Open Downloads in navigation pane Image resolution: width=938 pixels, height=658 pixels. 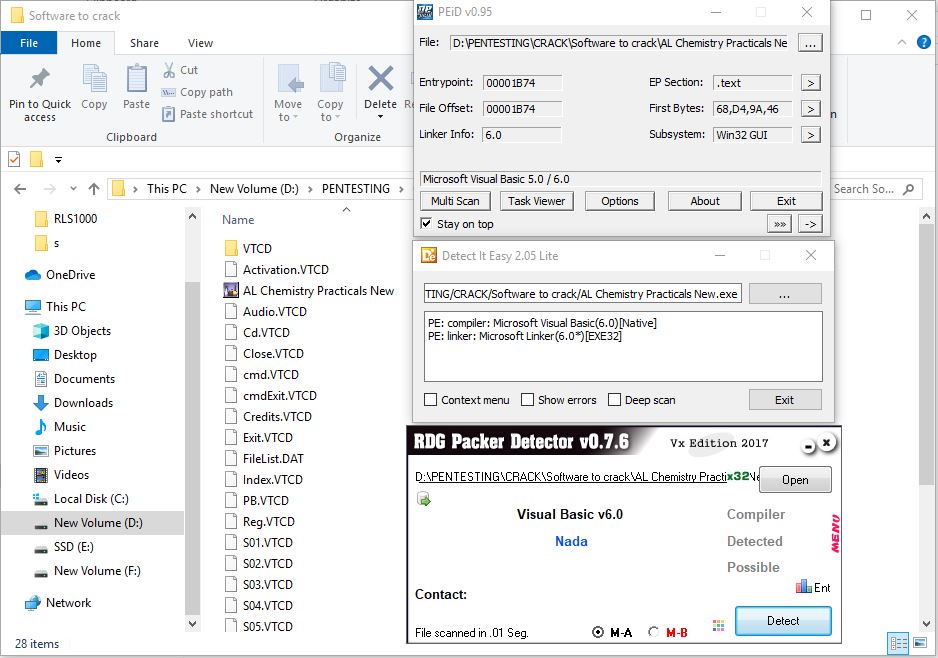pos(73,403)
